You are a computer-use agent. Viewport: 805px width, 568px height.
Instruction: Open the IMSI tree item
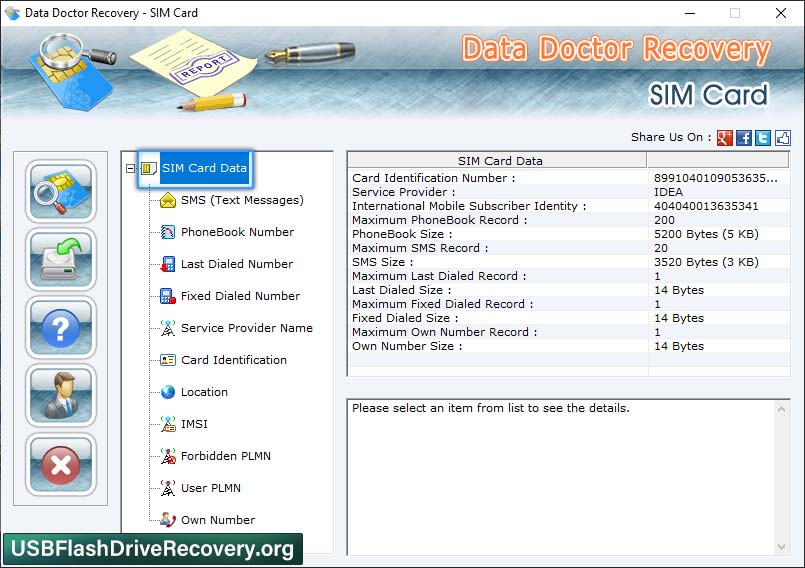194,424
